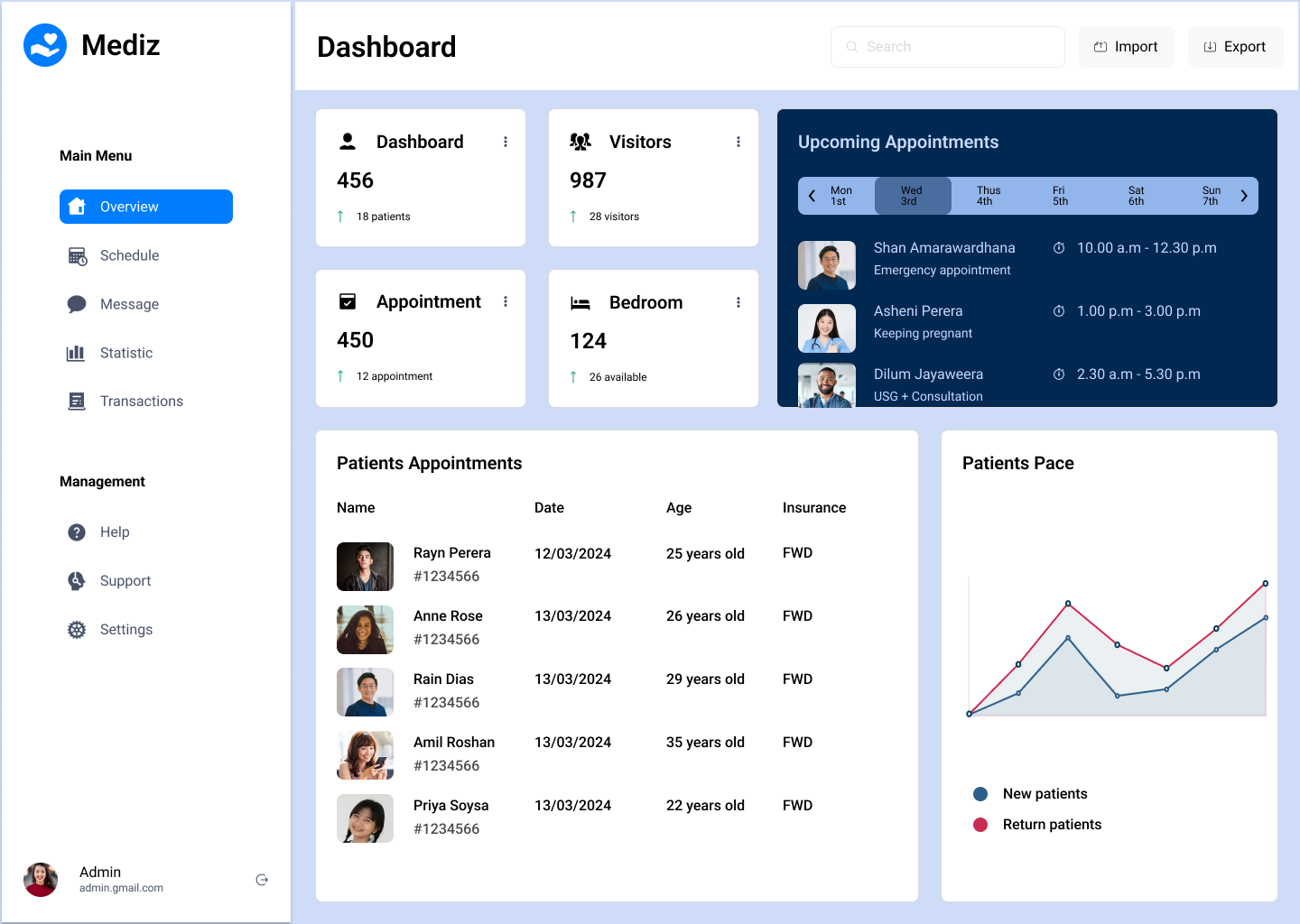The image size is (1300, 924).
Task: Click the Statistic bar chart icon
Action: (x=77, y=353)
